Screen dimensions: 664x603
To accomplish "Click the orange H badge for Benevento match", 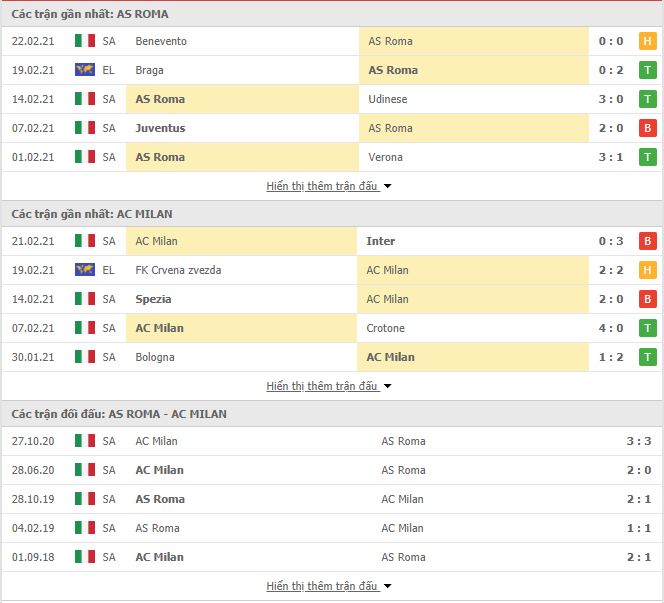I will (x=647, y=41).
